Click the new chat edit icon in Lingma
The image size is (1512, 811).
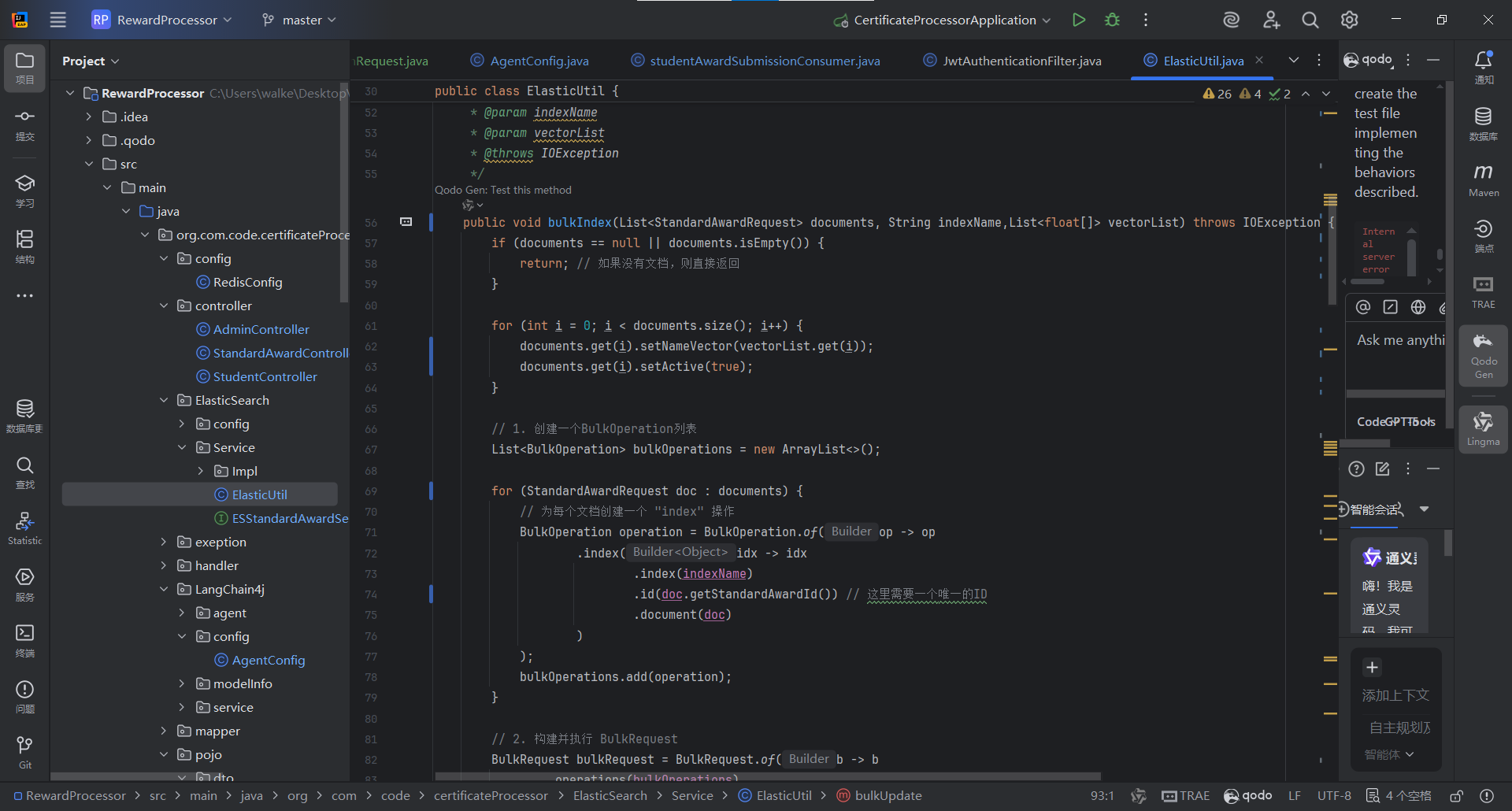tap(1382, 469)
